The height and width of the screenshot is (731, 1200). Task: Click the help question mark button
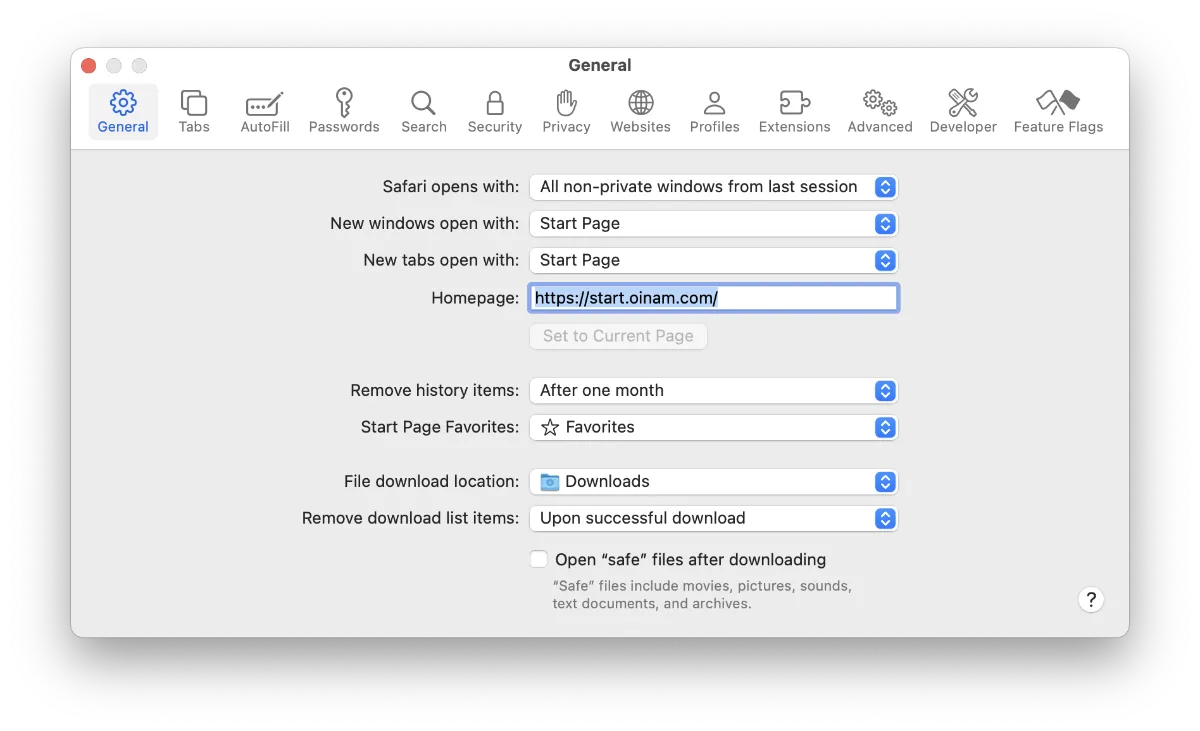pos(1091,600)
